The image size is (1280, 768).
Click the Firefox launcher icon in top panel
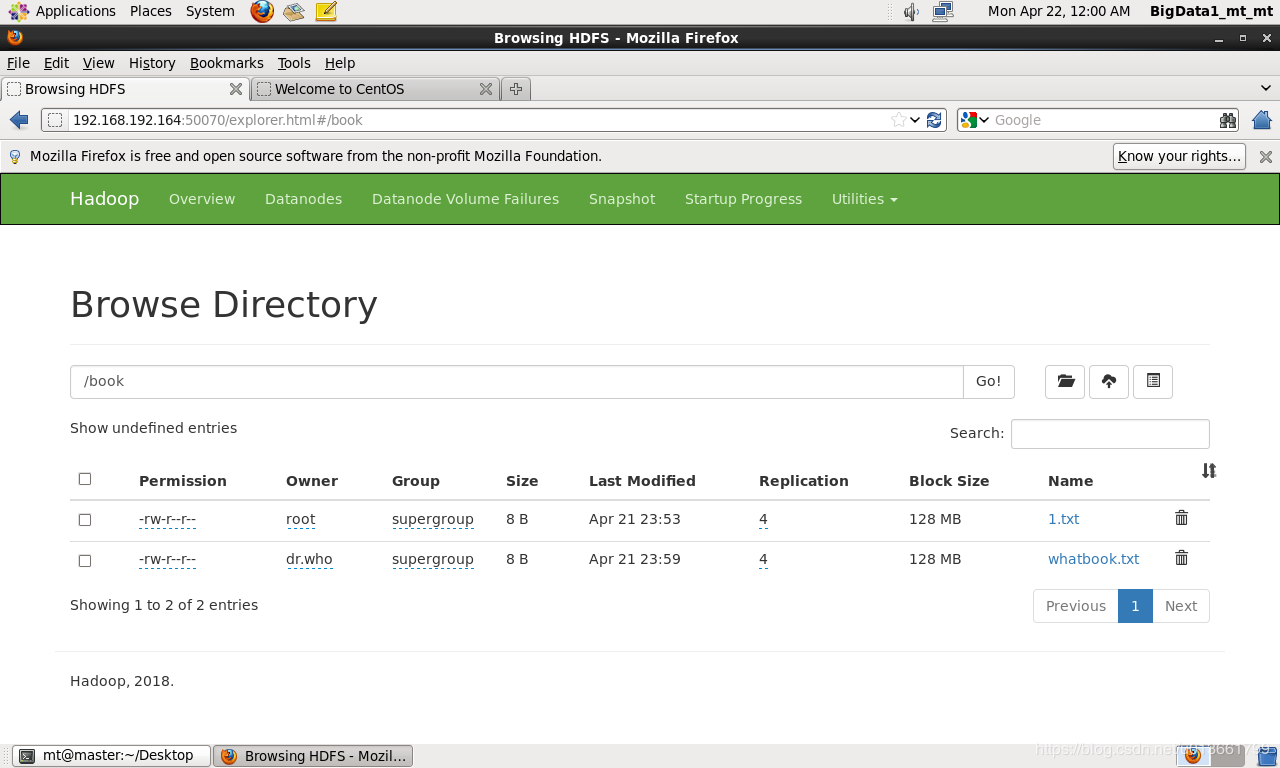tap(262, 11)
